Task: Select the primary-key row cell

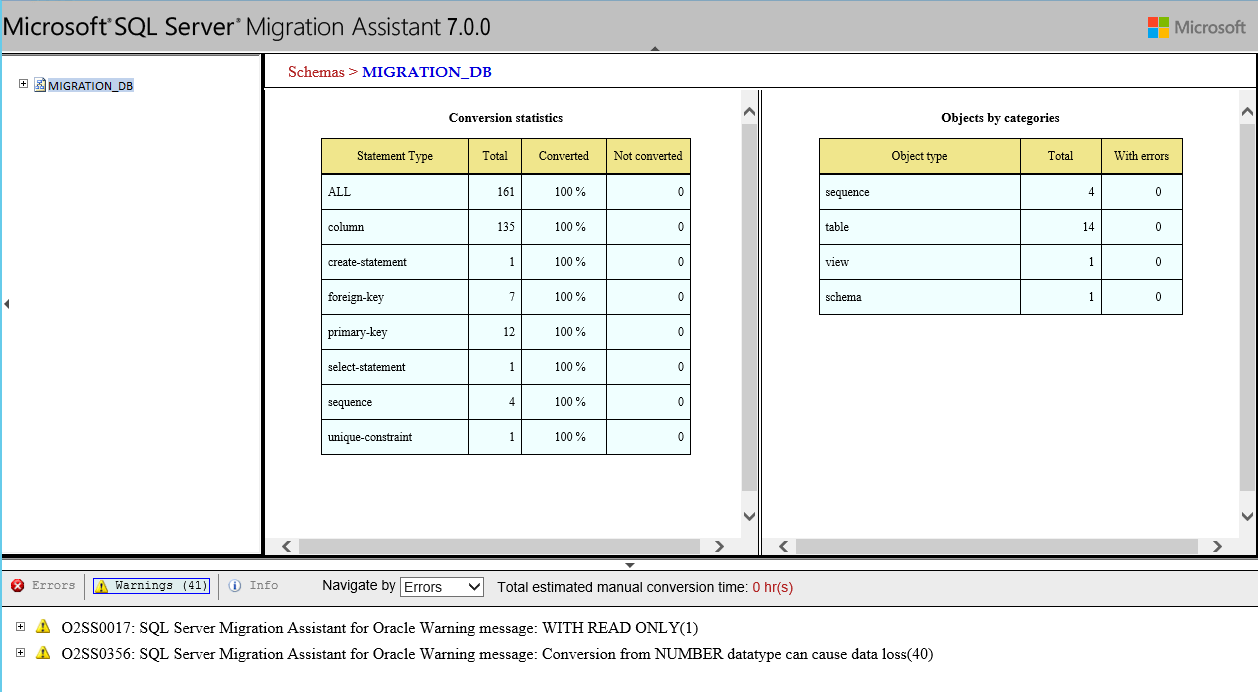Action: click(x=395, y=332)
